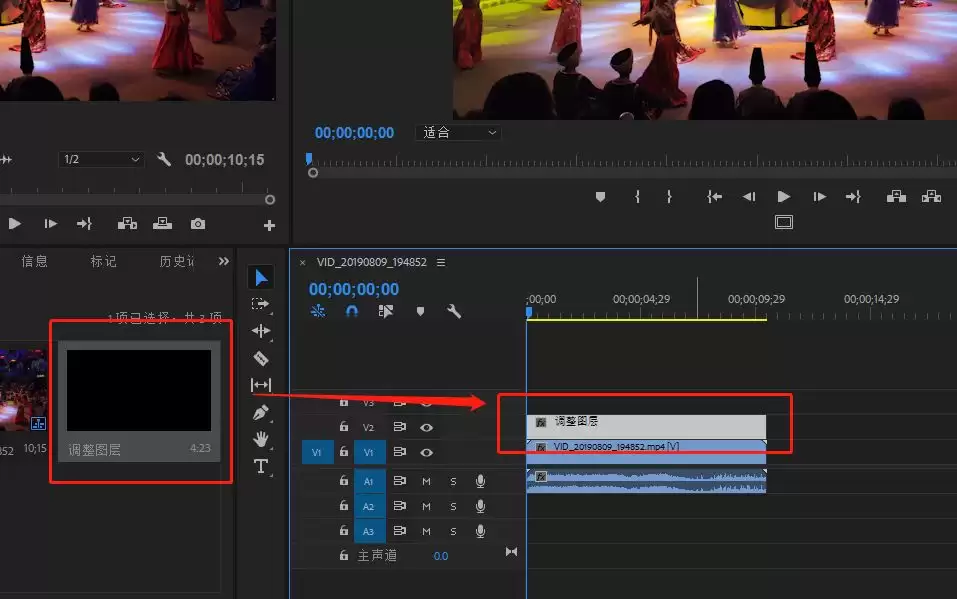957x599 pixels.
Task: Select the Hand tool
Action: (x=261, y=439)
